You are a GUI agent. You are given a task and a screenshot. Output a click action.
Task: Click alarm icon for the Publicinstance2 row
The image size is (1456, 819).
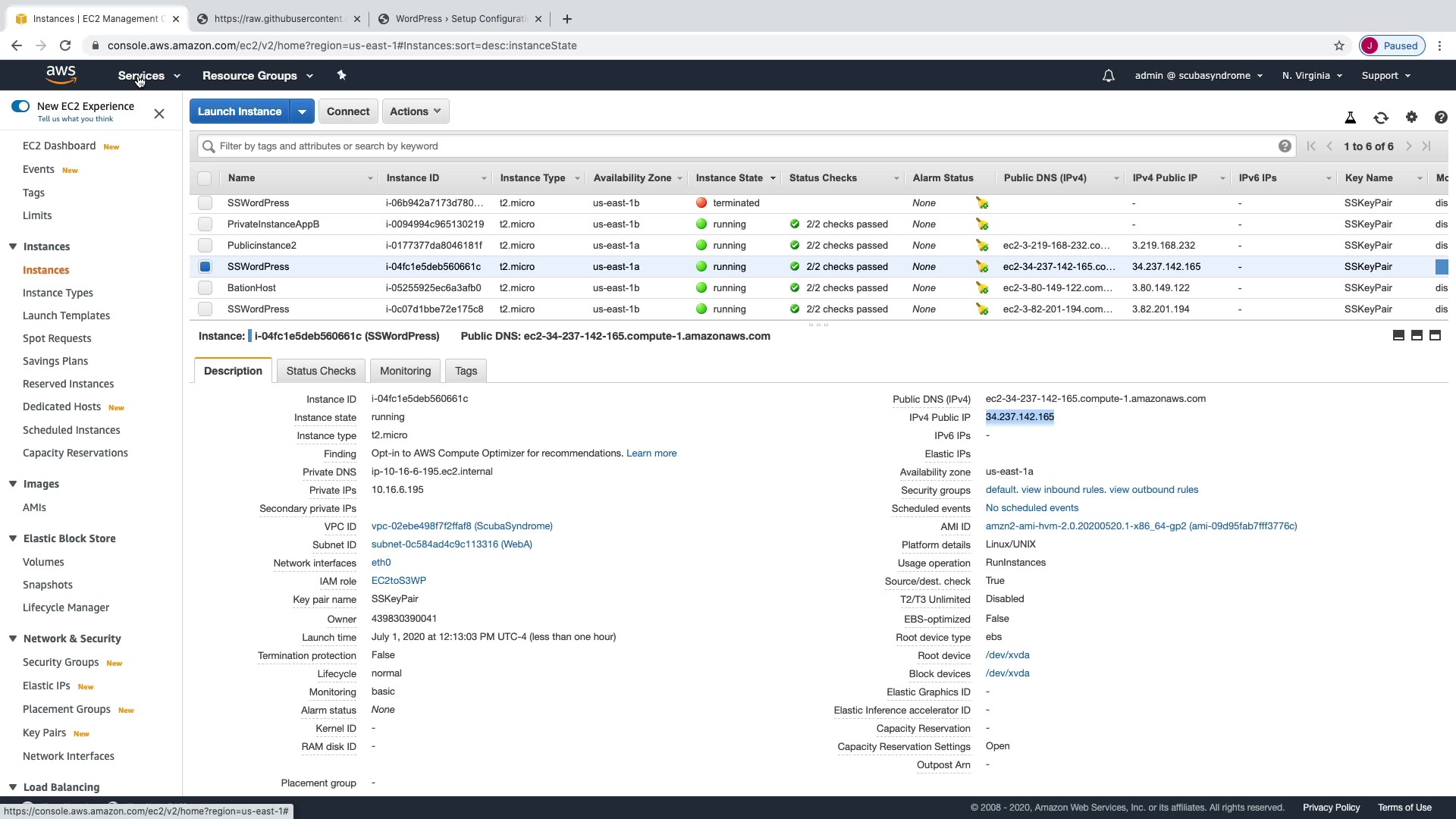982,246
